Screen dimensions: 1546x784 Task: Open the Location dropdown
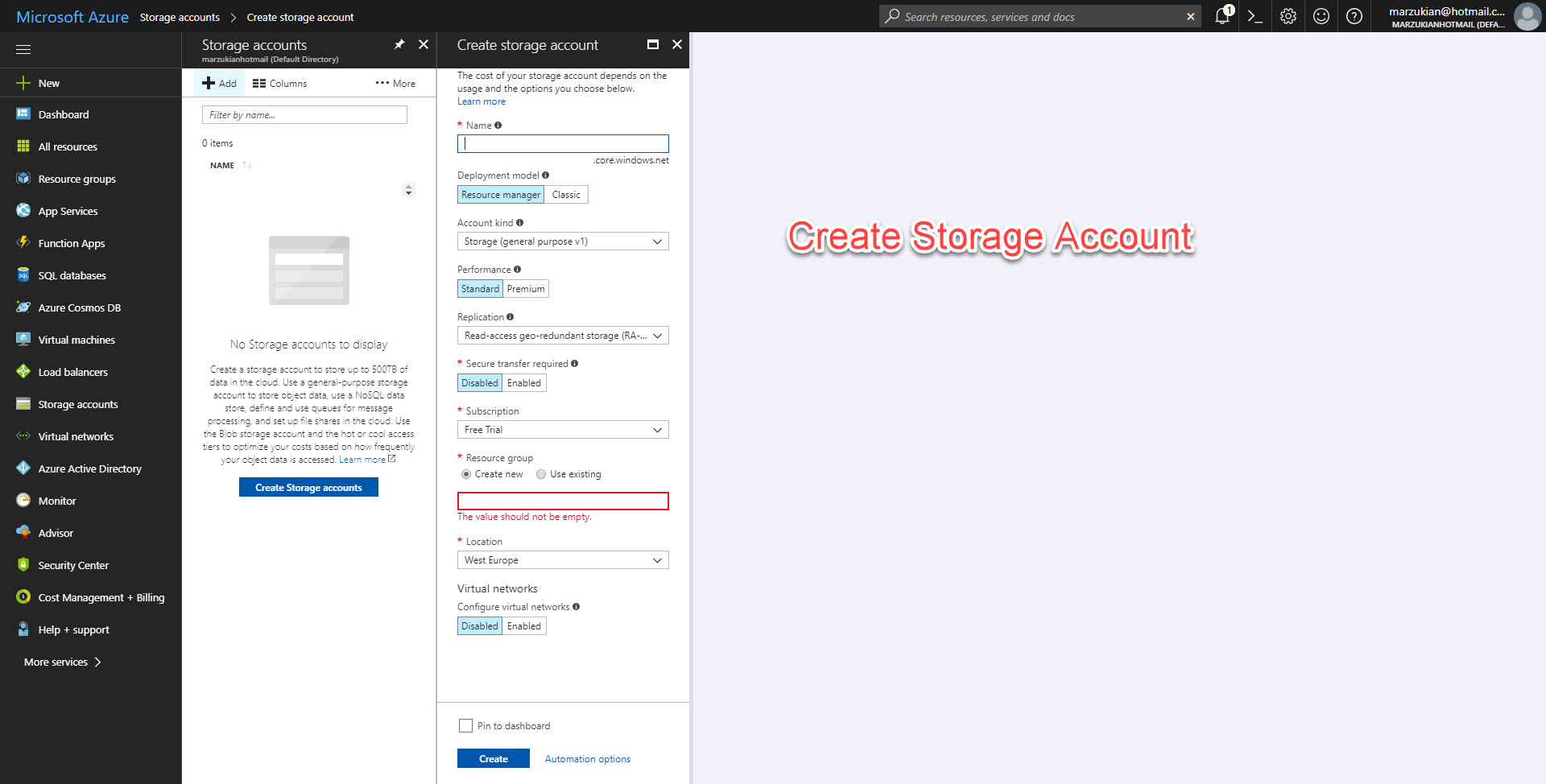[562, 559]
